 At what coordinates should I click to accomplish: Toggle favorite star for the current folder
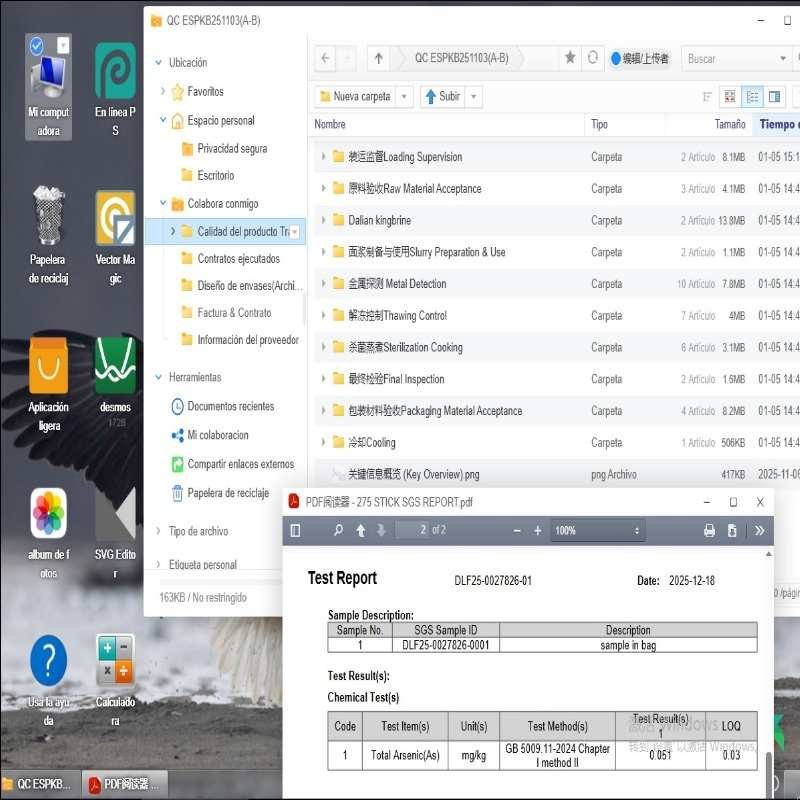pos(569,58)
